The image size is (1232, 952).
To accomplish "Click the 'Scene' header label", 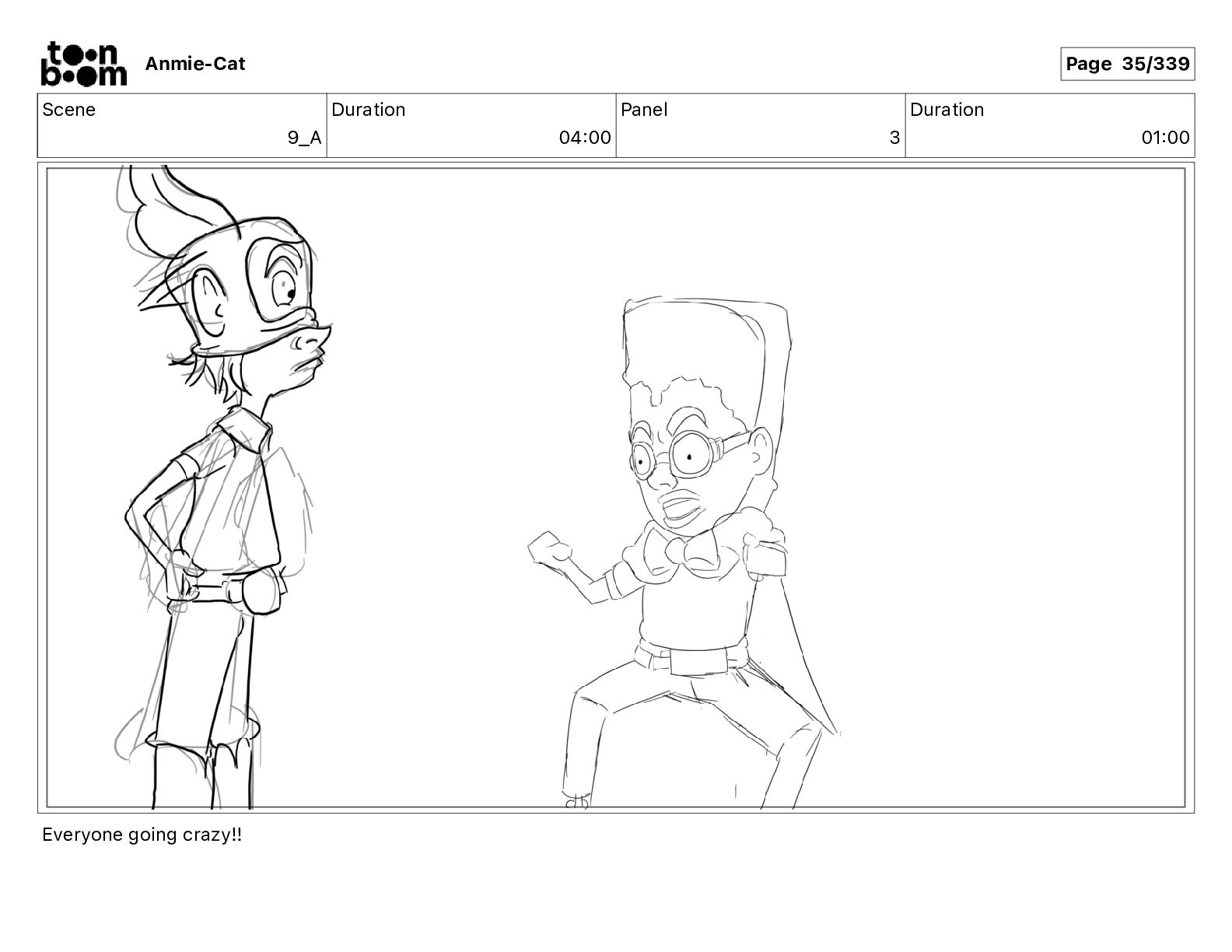I will 69,110.
